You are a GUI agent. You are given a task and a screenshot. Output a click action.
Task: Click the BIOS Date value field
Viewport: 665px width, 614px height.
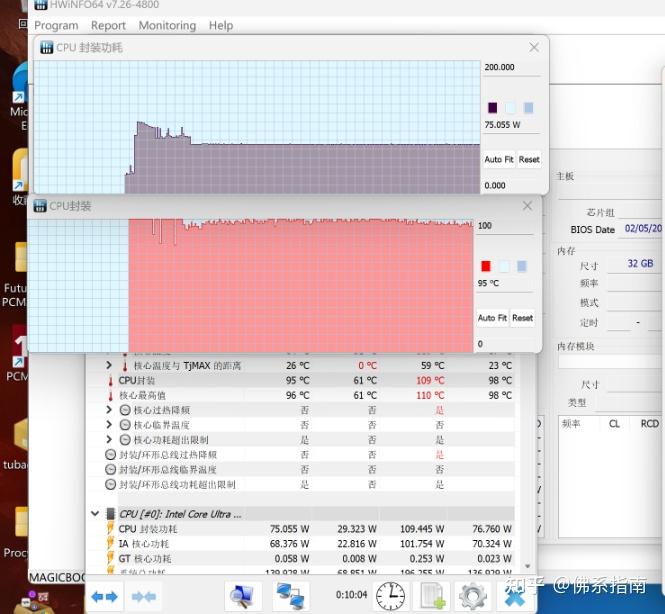643,229
